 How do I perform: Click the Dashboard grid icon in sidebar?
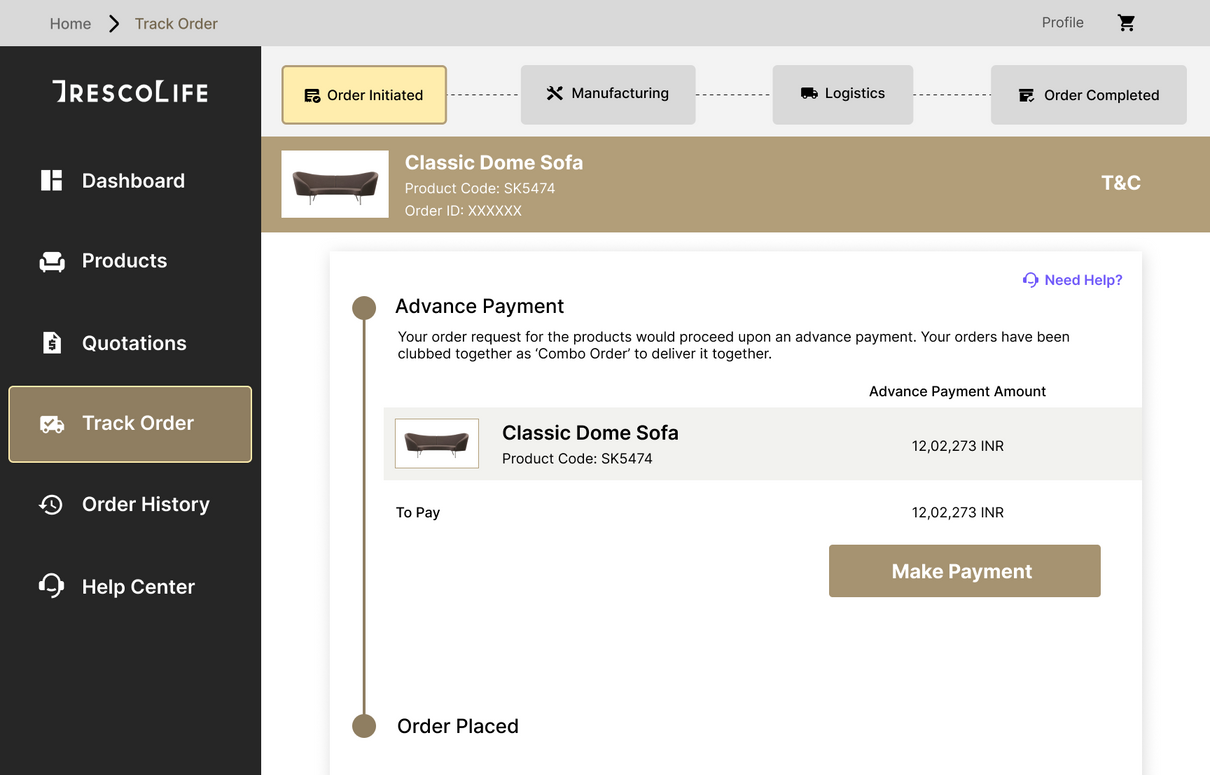pos(51,181)
